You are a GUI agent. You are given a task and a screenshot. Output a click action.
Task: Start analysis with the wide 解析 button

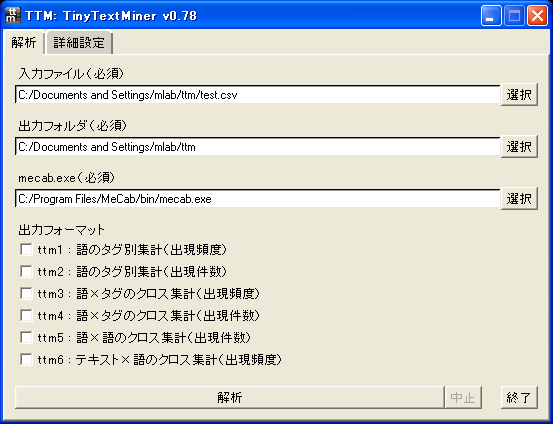click(x=230, y=398)
